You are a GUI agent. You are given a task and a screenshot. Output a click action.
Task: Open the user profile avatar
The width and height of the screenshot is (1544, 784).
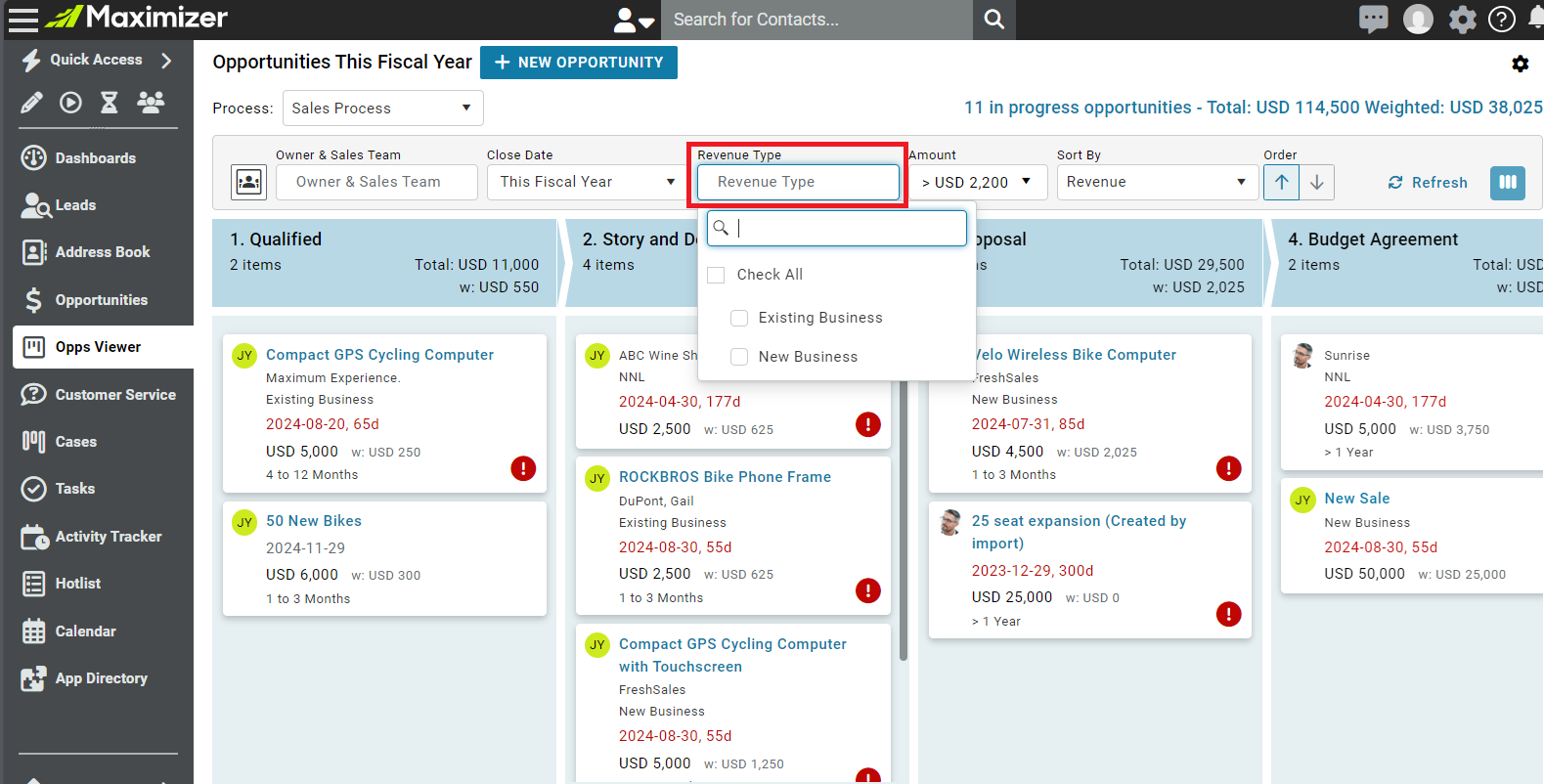(1418, 19)
